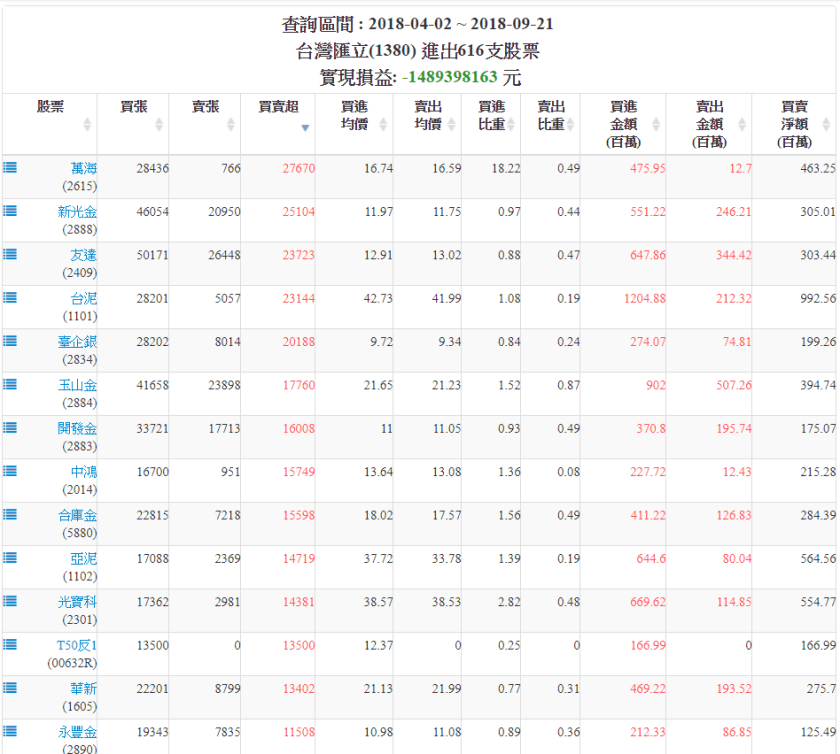This screenshot has height=754, width=840.
Task: Toggle sorting on 買賣超 column header
Action: (x=277, y=107)
